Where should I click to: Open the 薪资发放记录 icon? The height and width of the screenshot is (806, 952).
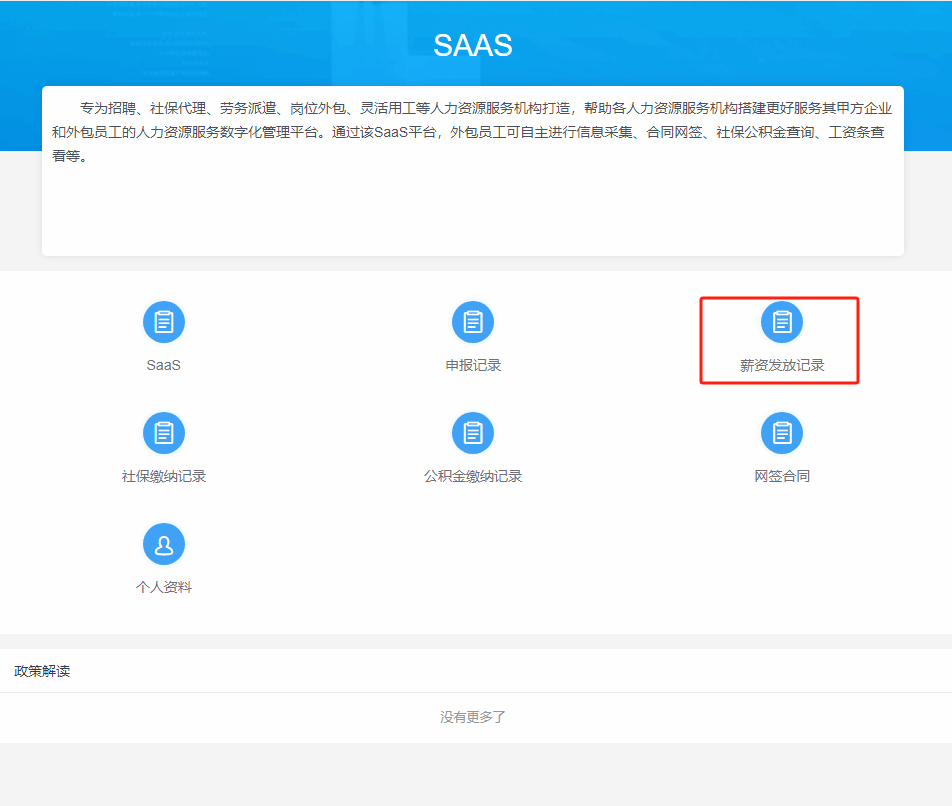[782, 322]
